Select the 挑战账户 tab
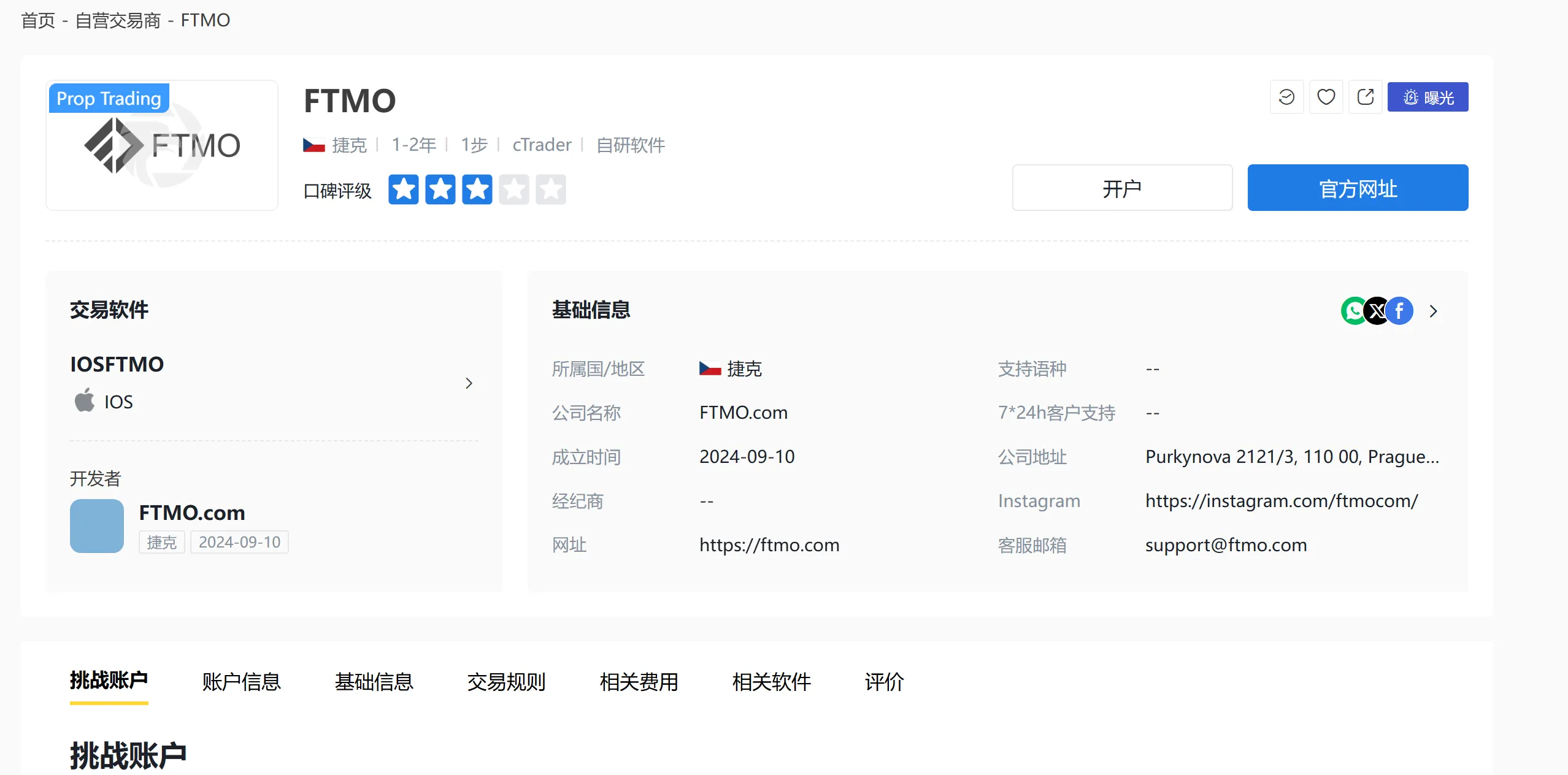Screen dimensions: 1568x775 point(109,681)
